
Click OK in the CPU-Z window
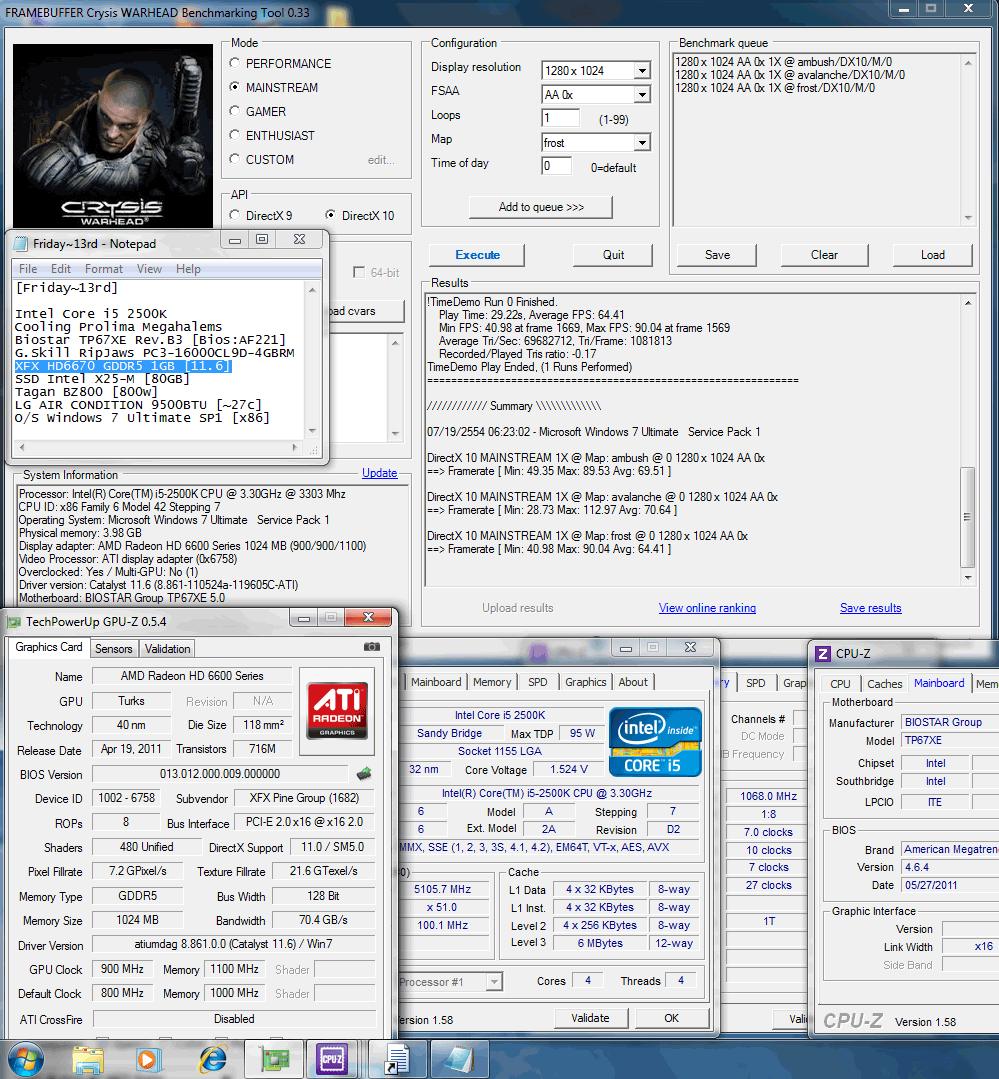pyautogui.click(x=672, y=1018)
